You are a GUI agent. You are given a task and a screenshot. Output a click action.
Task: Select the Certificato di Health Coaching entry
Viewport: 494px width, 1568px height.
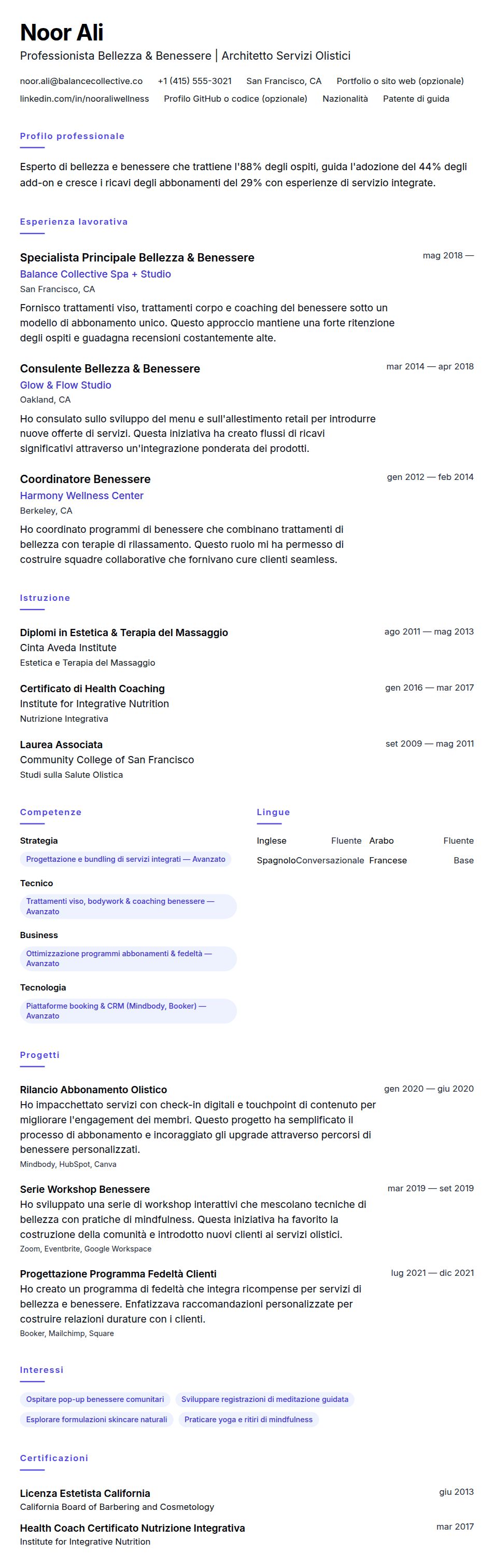tap(92, 689)
